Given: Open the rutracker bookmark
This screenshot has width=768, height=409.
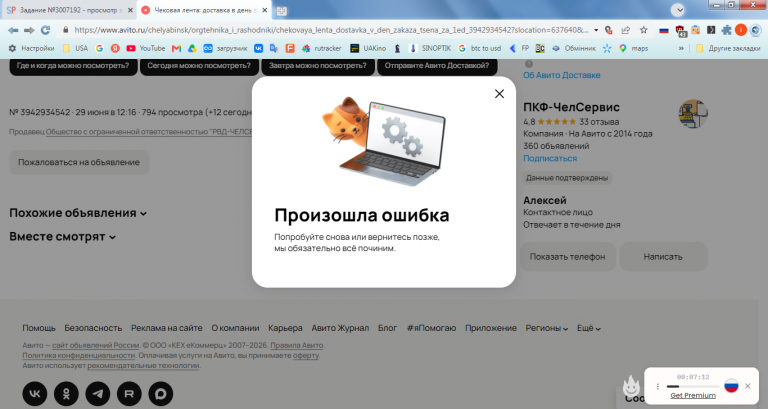Looking at the screenshot, I should 321,48.
